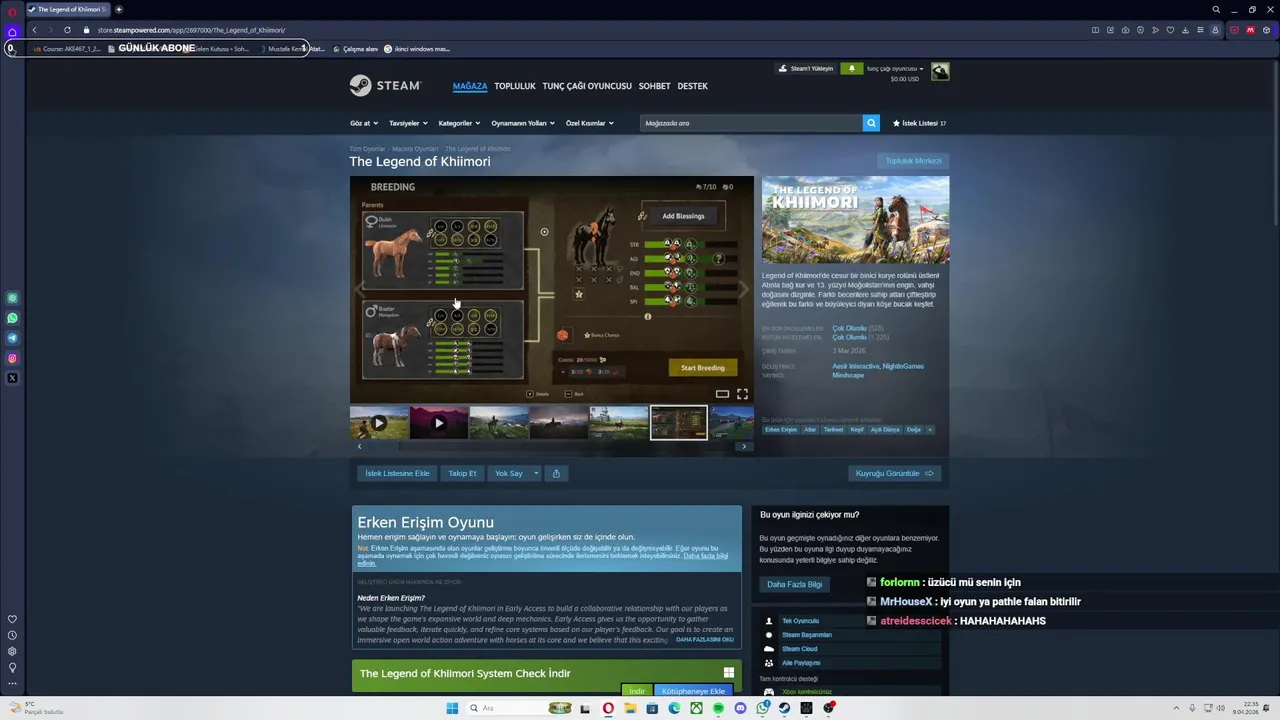Expand the Oynamanın Yolları dropdown

[x=523, y=123]
